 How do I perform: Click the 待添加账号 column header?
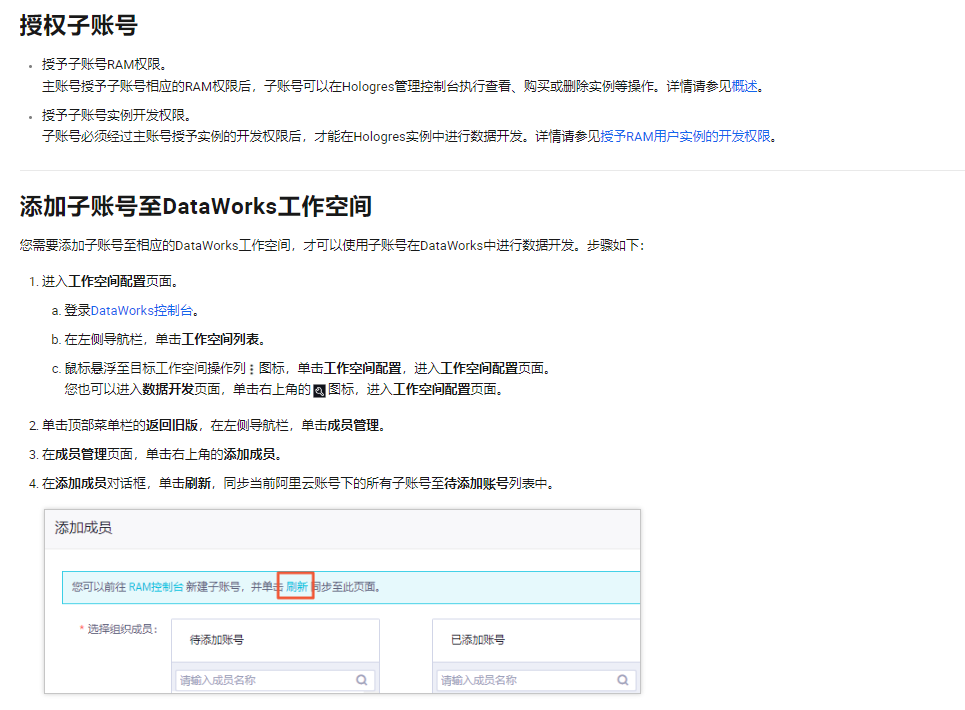[216, 640]
